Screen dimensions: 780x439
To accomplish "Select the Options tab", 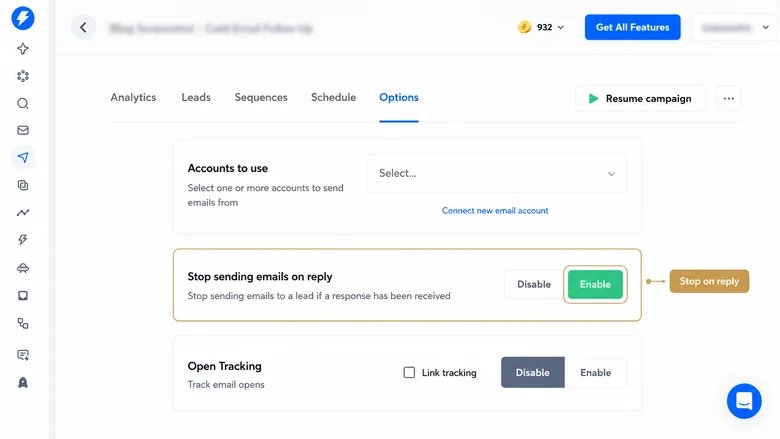I will pyautogui.click(x=399, y=97).
